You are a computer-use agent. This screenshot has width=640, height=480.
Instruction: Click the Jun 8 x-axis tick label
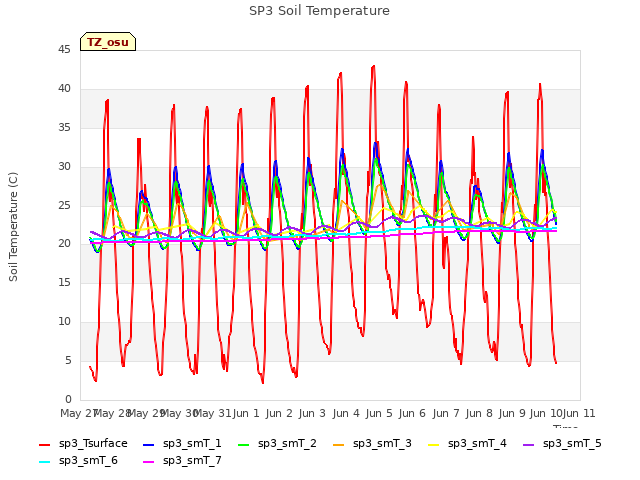click(479, 413)
